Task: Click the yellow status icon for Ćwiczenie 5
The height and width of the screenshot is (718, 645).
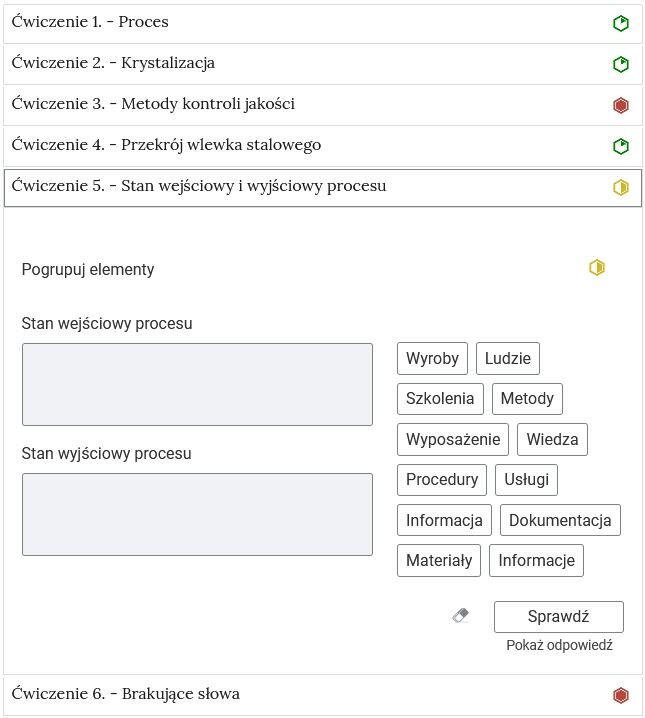Action: point(620,187)
